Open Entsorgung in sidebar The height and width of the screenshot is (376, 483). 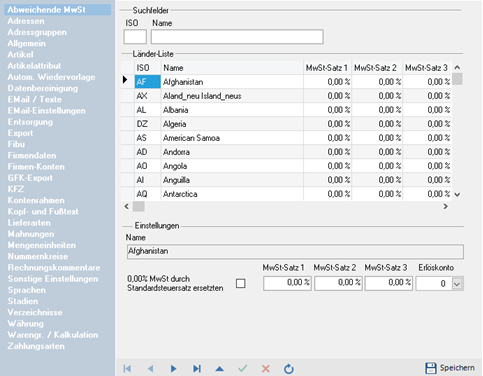(30, 122)
